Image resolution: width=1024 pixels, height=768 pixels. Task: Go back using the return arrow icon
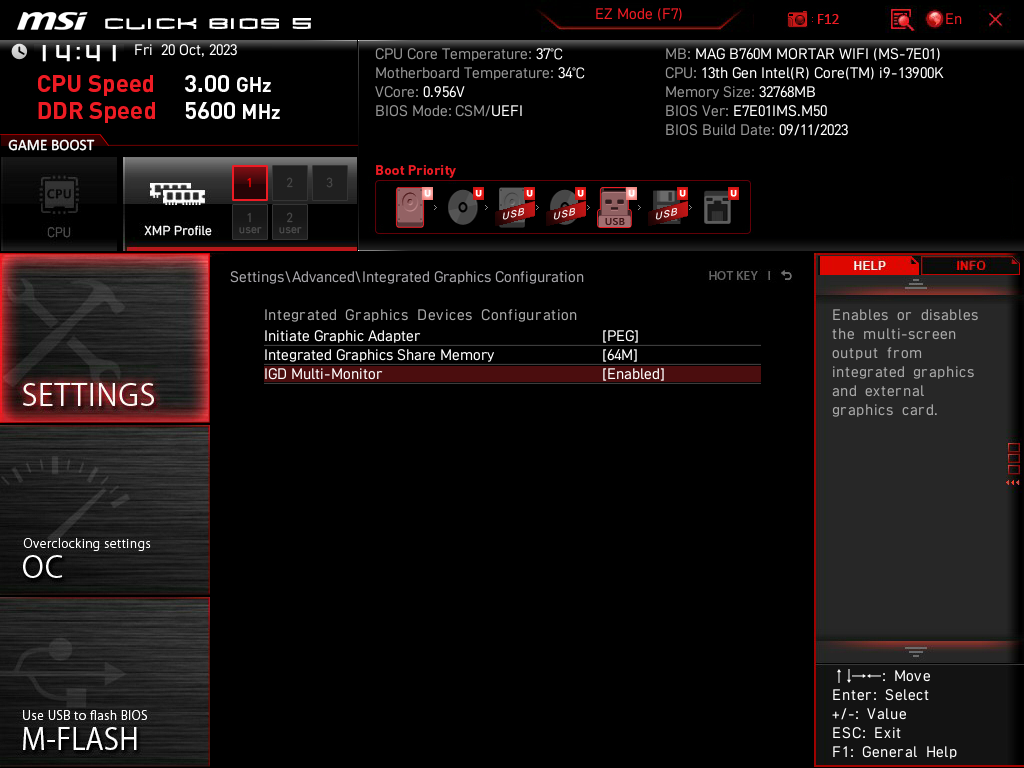(x=787, y=276)
